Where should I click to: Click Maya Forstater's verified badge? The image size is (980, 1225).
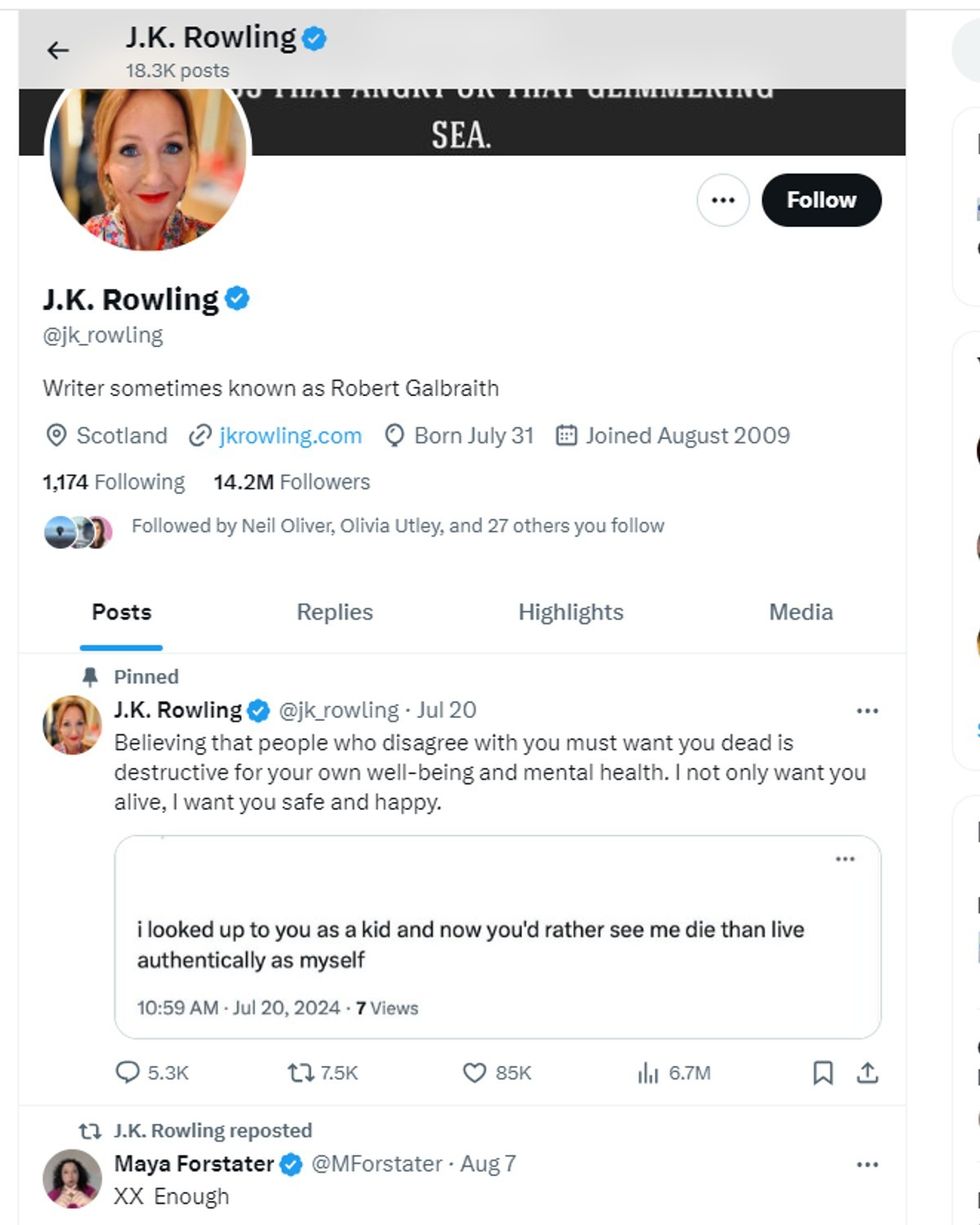tap(291, 1165)
